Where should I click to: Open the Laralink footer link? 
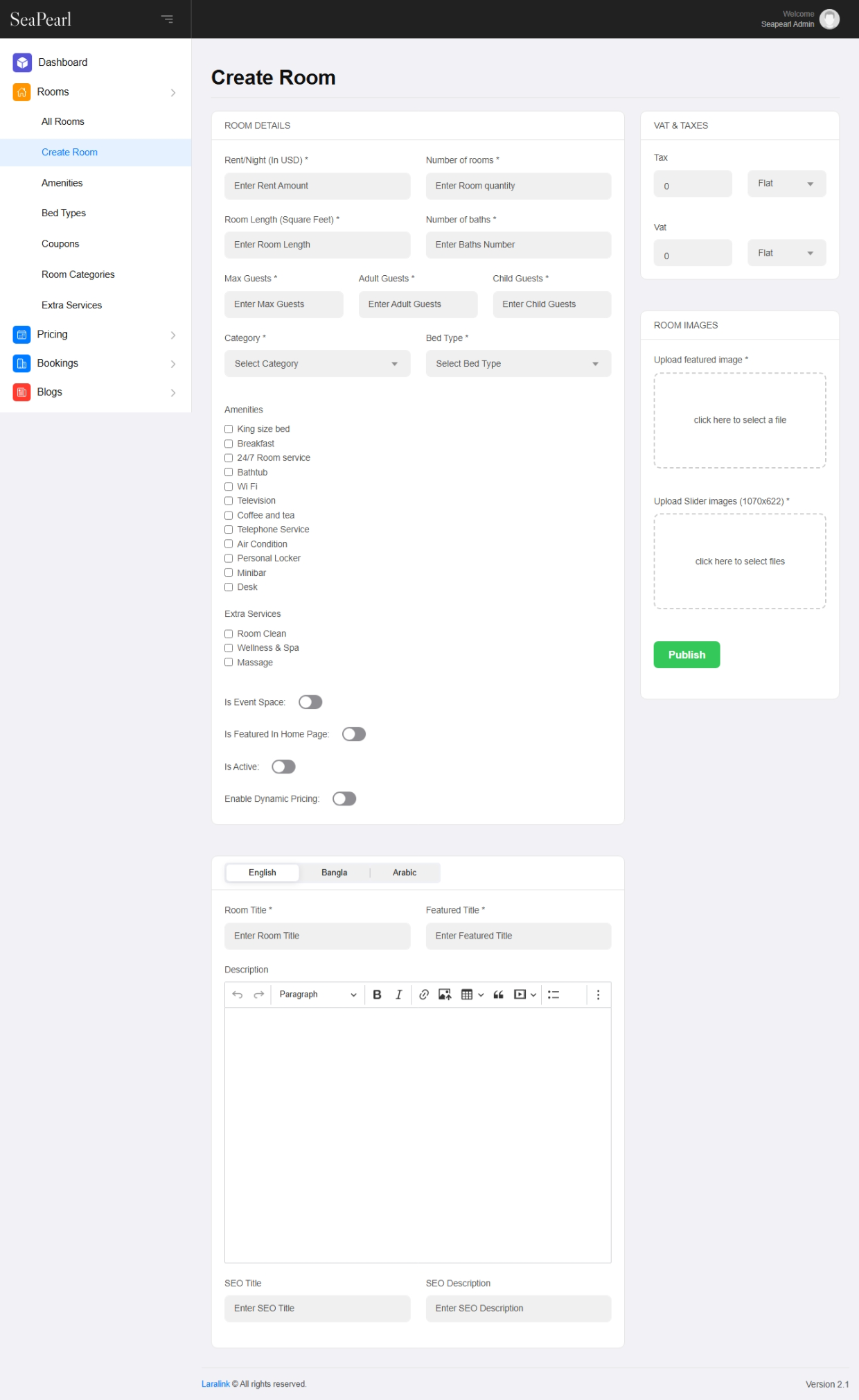click(x=215, y=1384)
